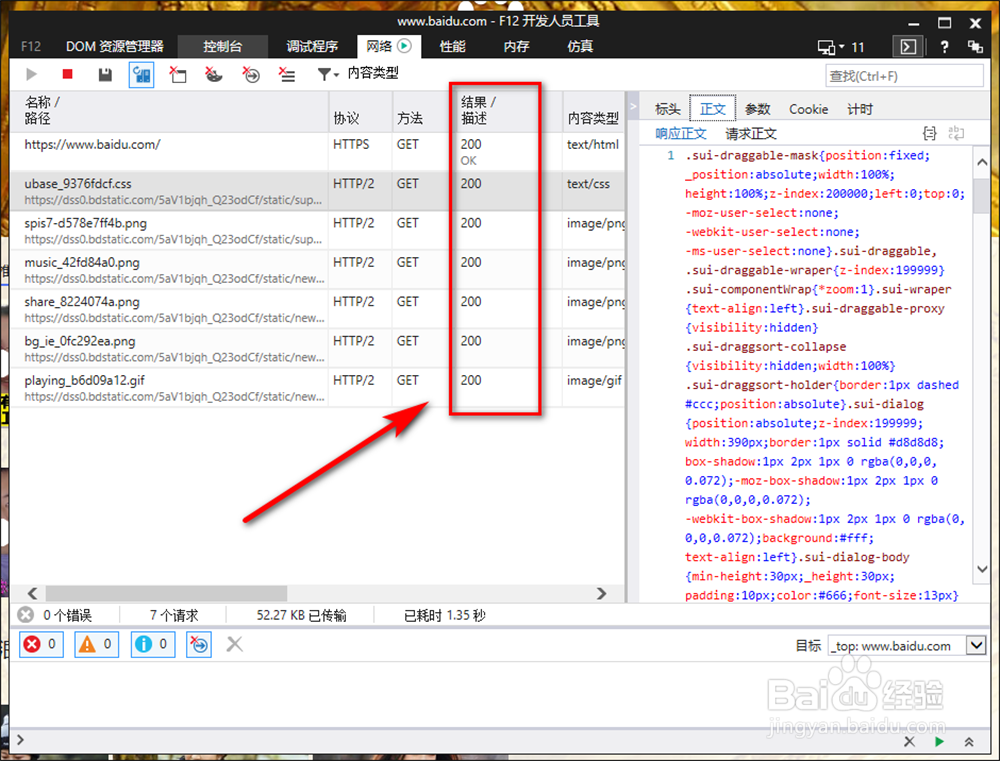Select the playing_b6d09a12.gif request
The height and width of the screenshot is (761, 1000).
coord(317,388)
